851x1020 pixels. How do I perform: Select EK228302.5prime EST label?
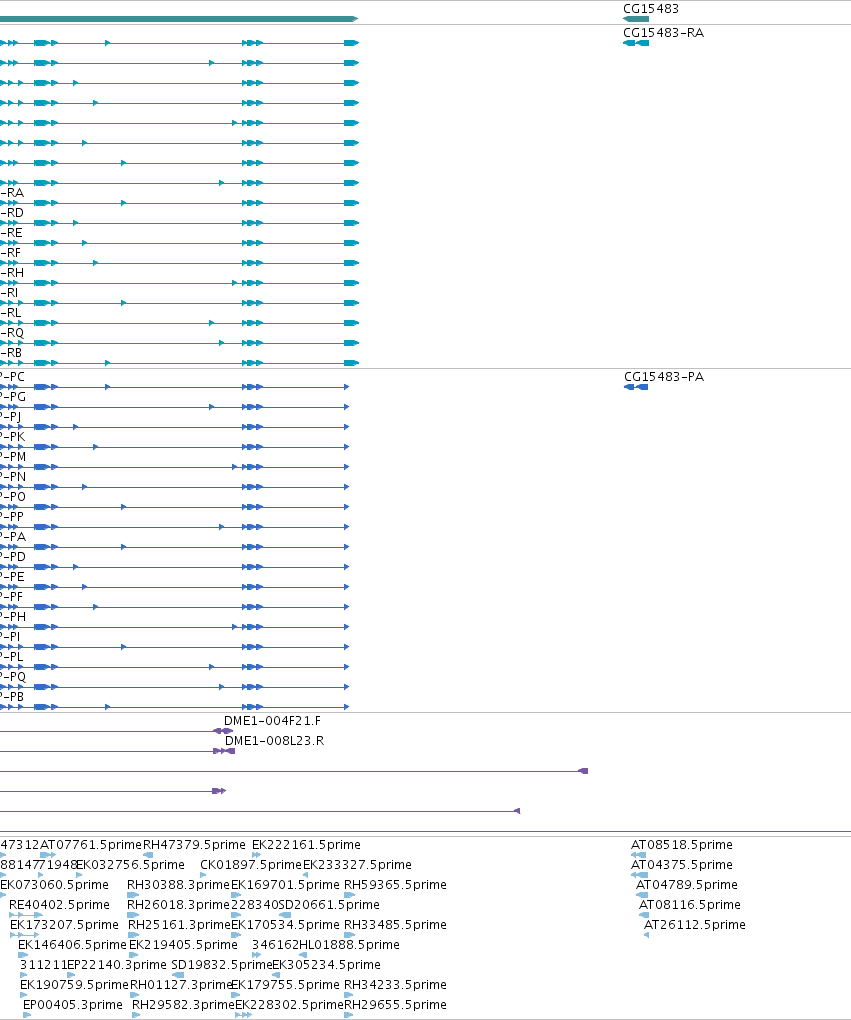(x=289, y=1006)
